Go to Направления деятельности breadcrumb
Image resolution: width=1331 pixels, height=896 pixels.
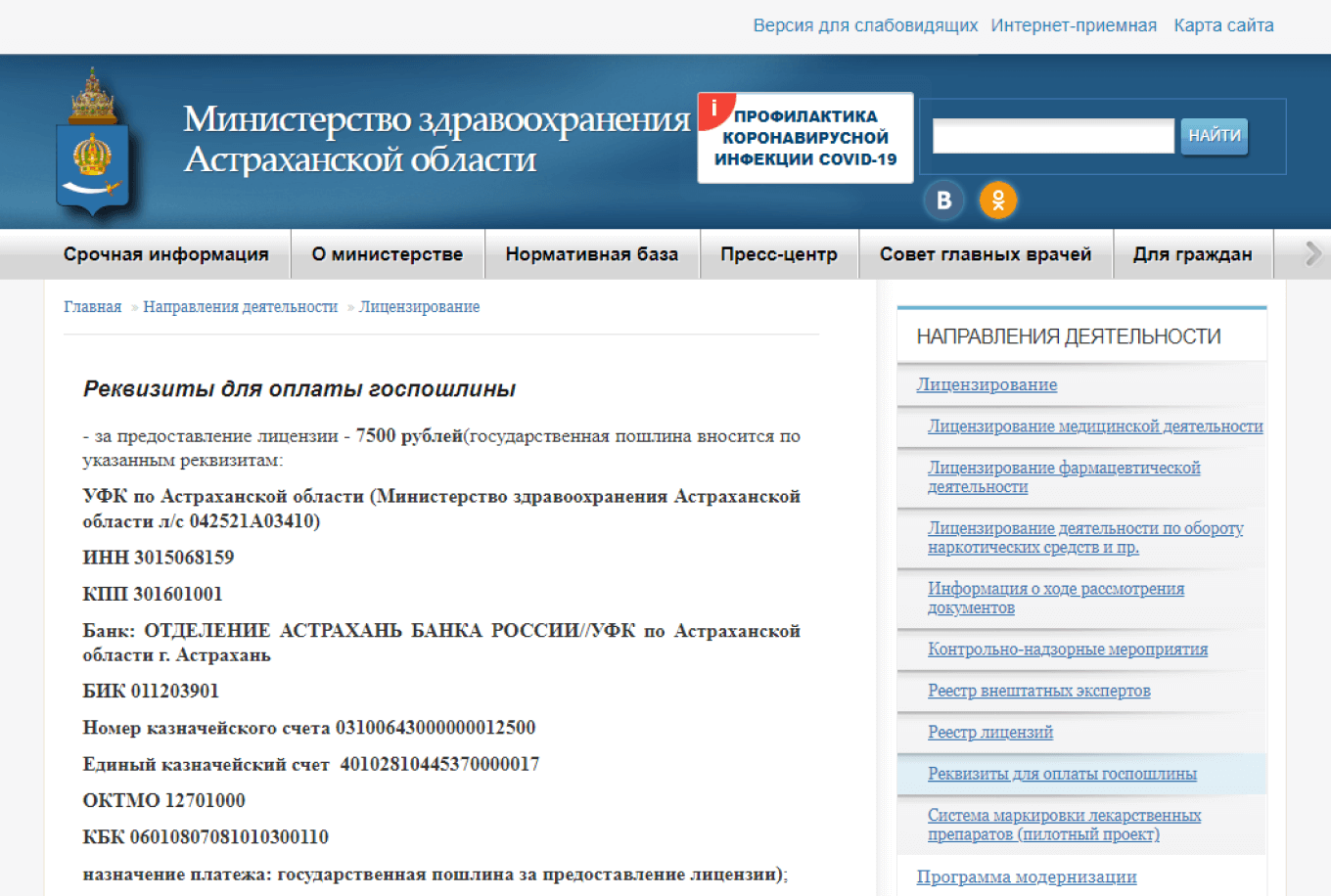[241, 307]
